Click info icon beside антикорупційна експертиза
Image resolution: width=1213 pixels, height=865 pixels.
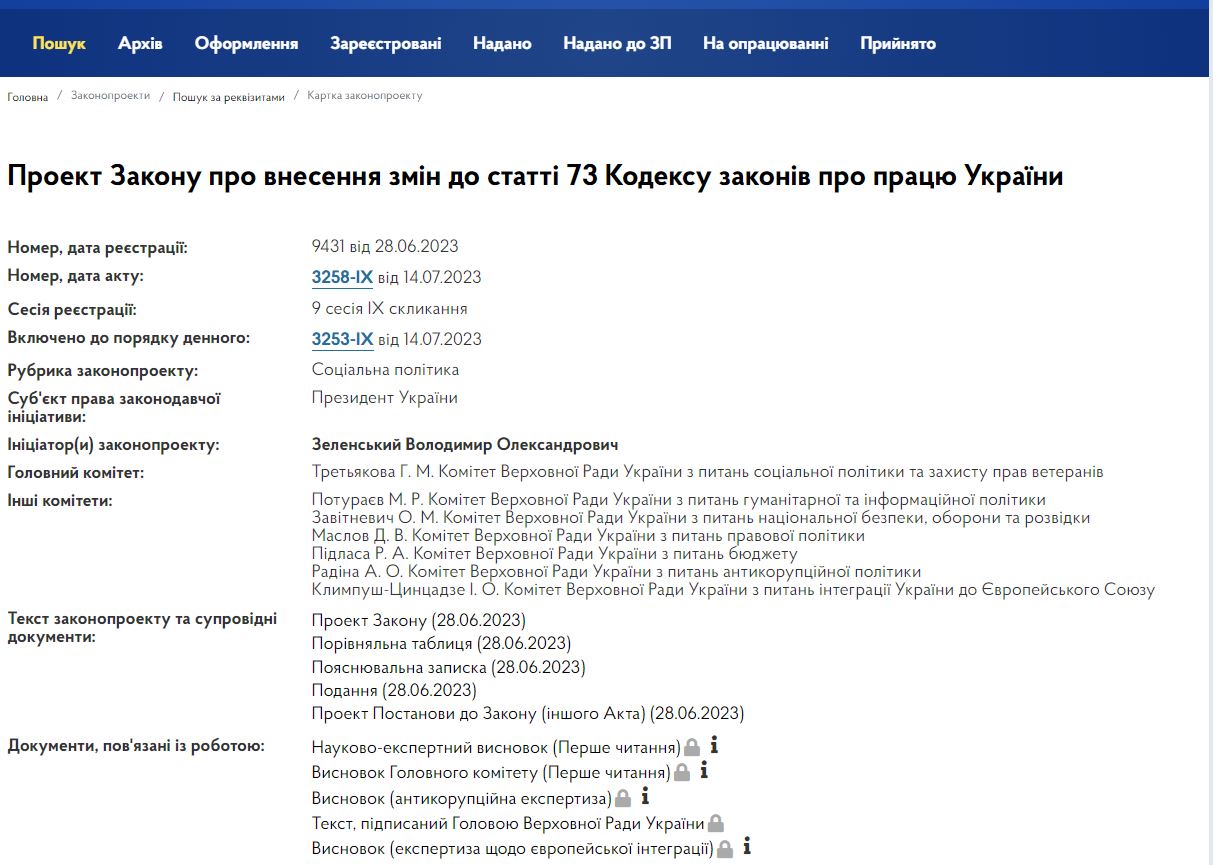coord(645,796)
